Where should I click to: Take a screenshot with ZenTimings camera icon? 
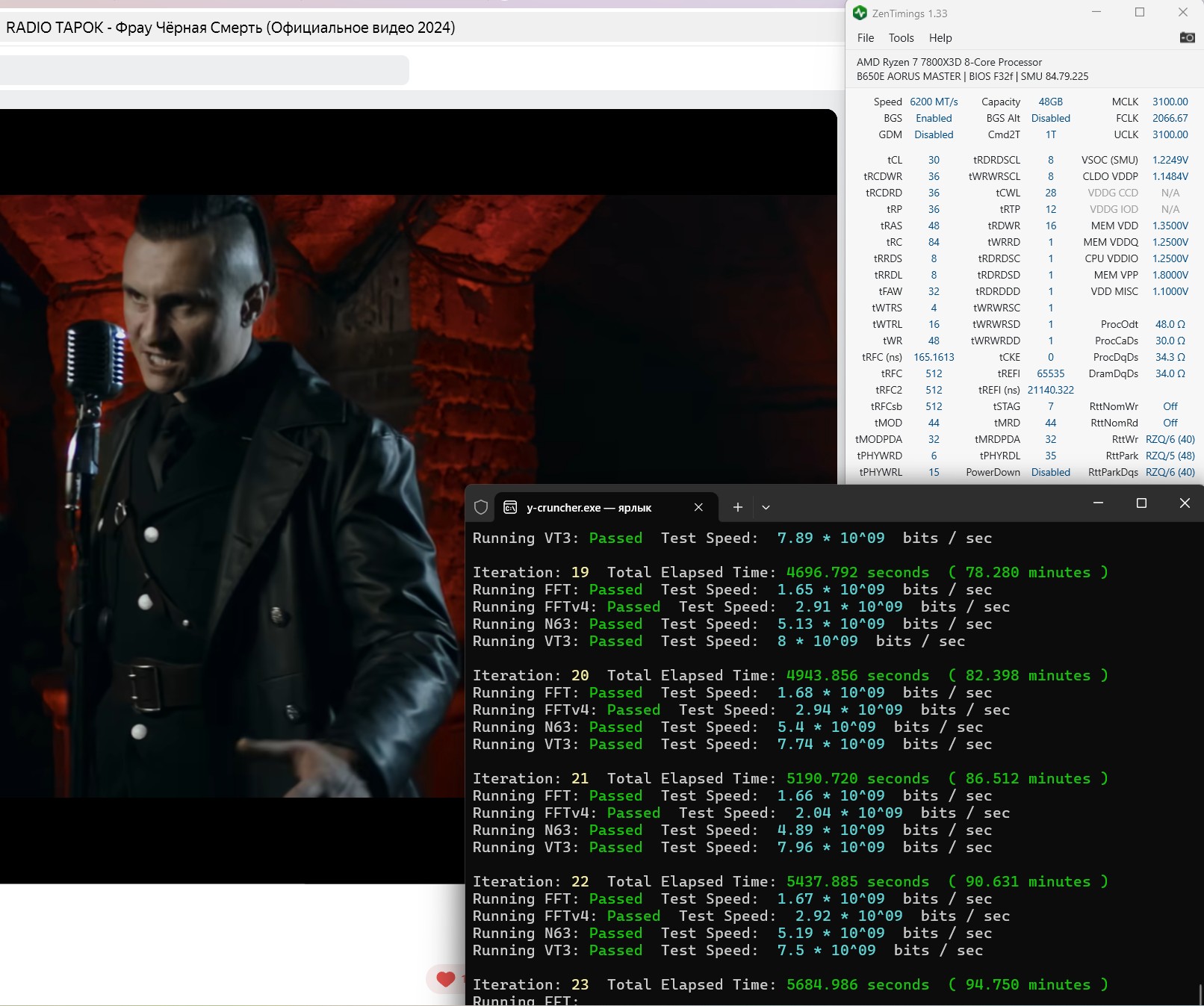(x=1187, y=37)
